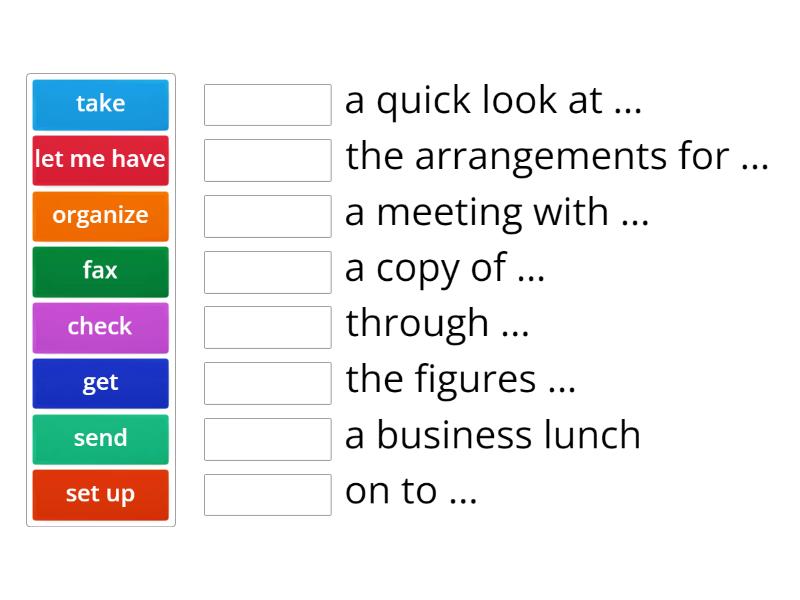The image size is (800, 600).
Task: Select the empty slot before 'a copy of'
Action: pos(267,271)
